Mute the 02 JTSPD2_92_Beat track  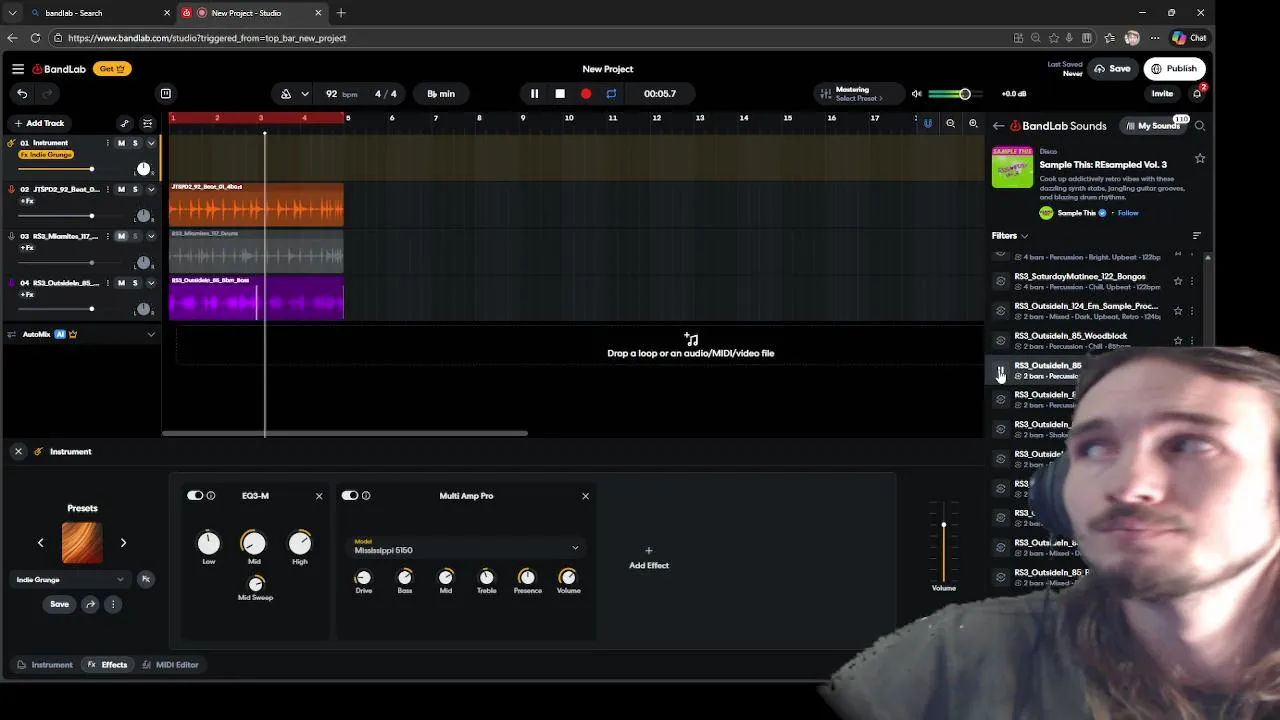[121, 189]
